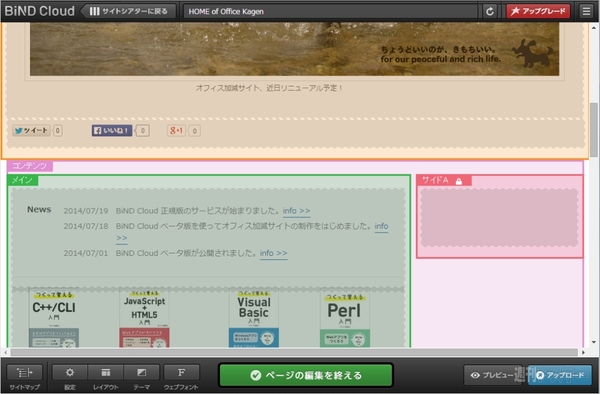Screen dimensions: 600x394
Task: Click the Google +1 button
Action: (x=176, y=130)
